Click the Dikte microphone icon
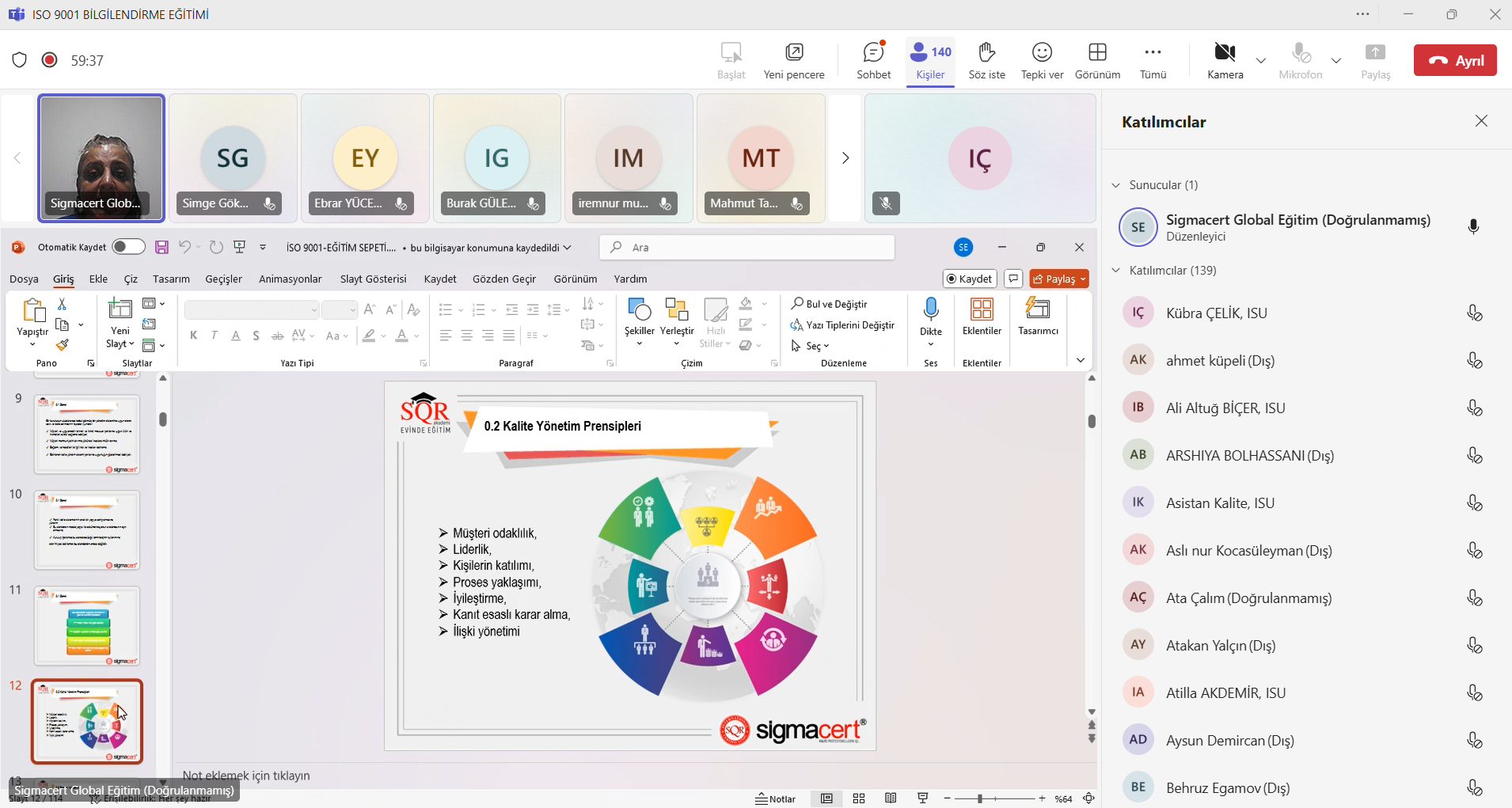The width and height of the screenshot is (1512, 808). (931, 309)
